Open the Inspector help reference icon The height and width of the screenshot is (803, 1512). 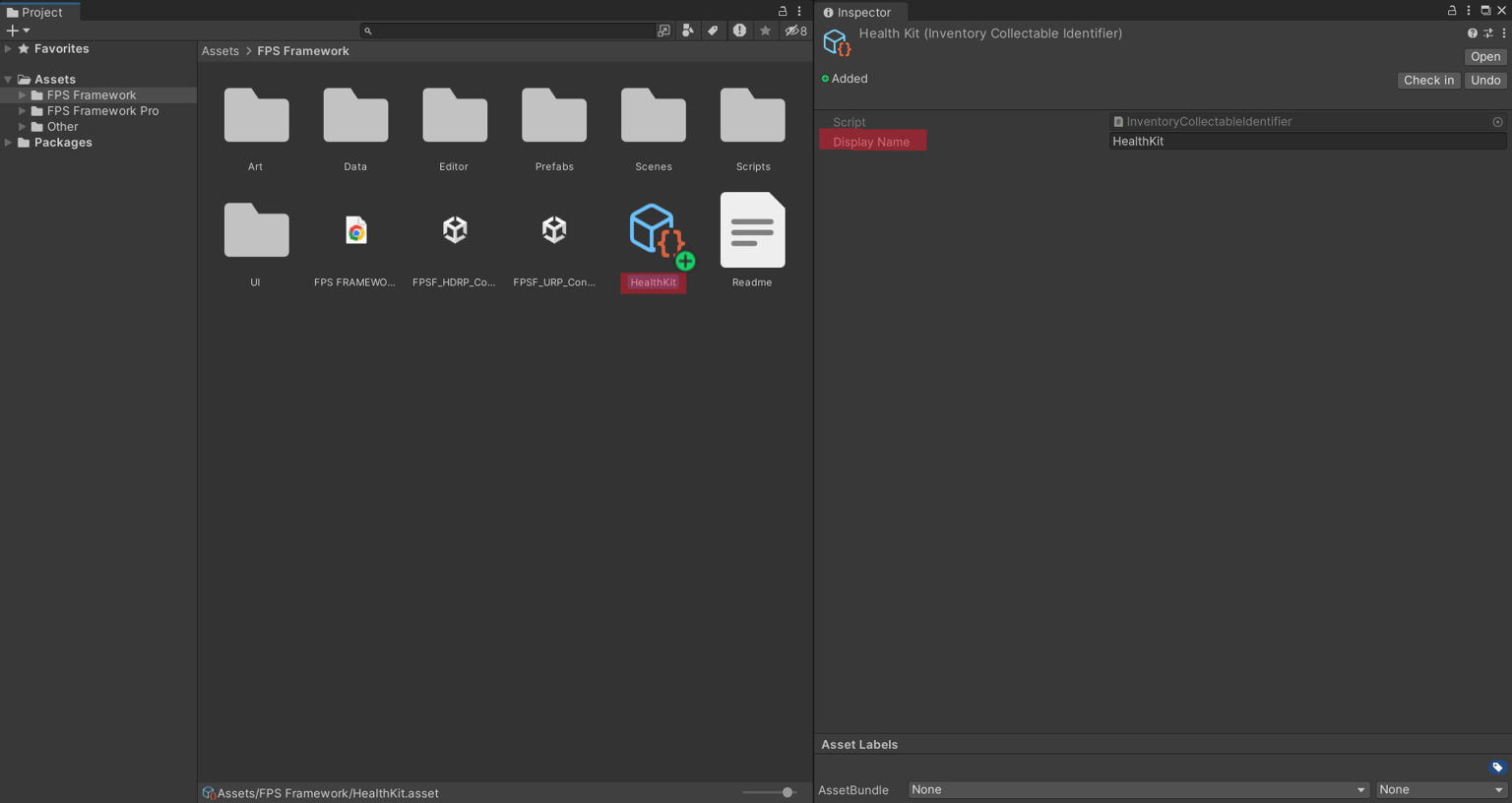point(1473,33)
